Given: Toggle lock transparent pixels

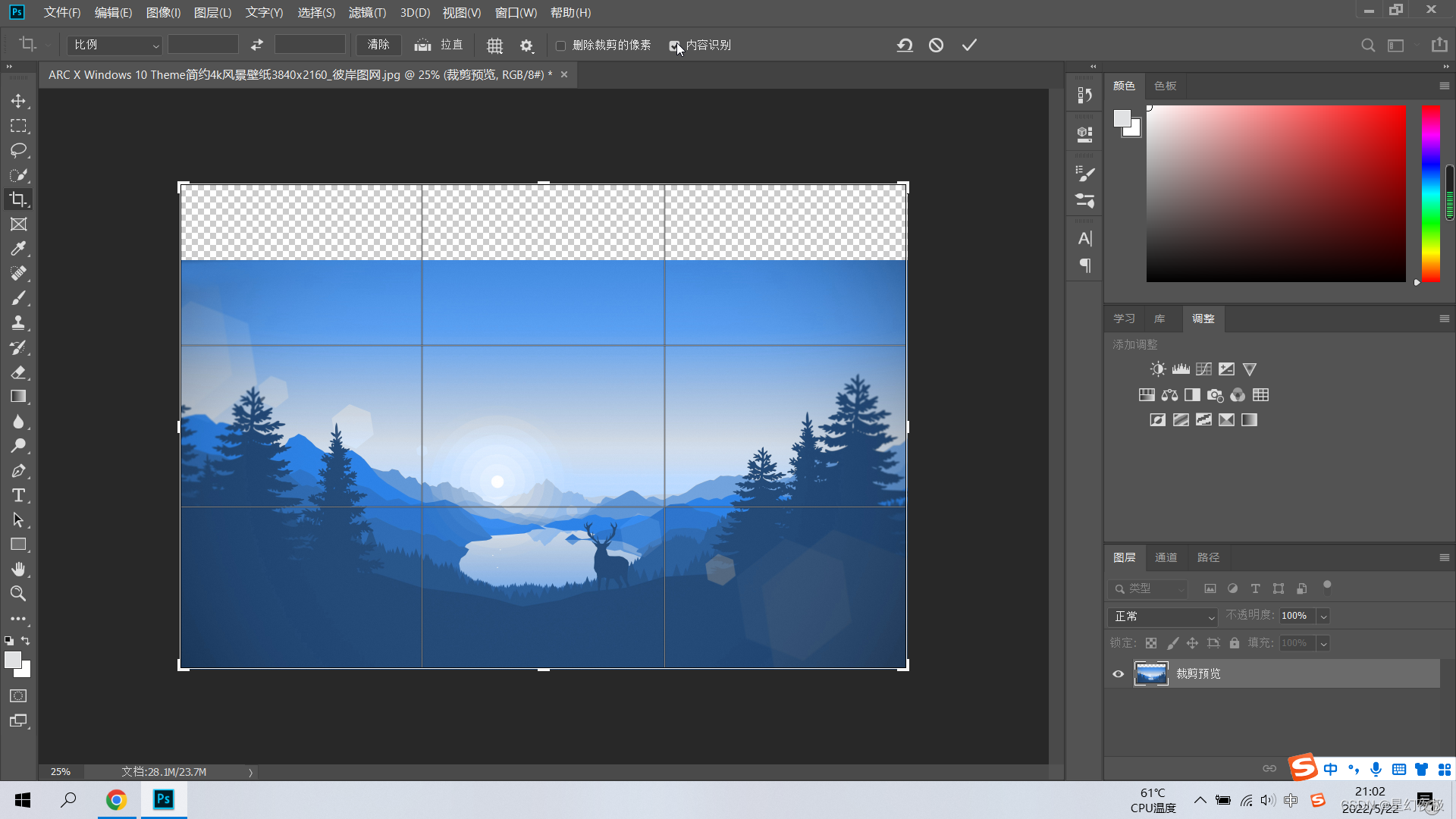Looking at the screenshot, I should pyautogui.click(x=1151, y=643).
